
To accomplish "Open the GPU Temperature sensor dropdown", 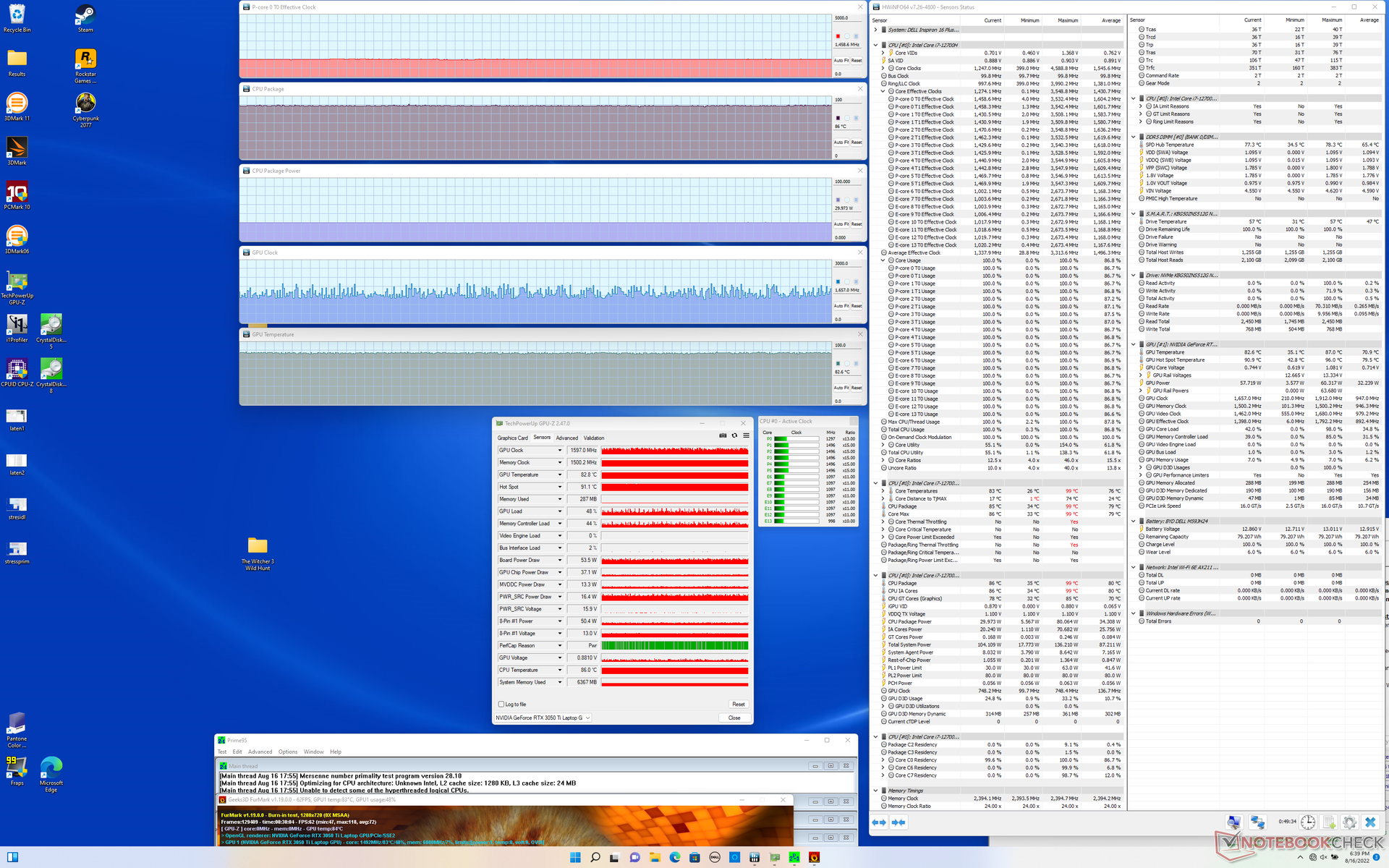I will 559,475.
